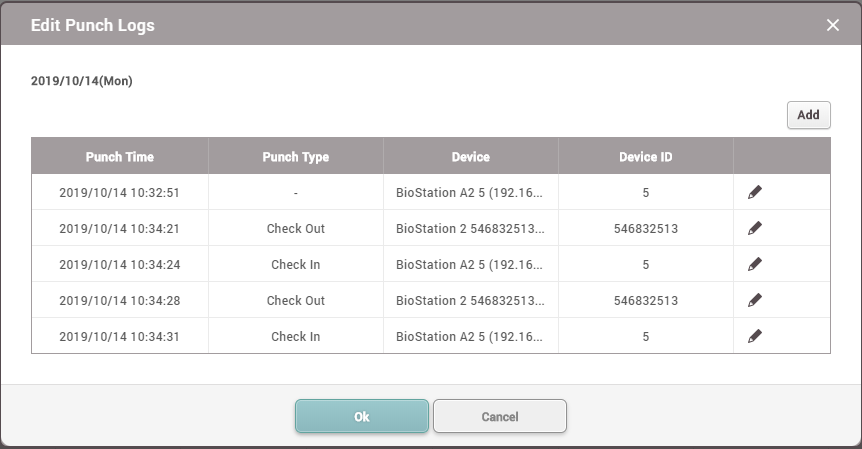Viewport: 862px width, 449px height.
Task: Select the Device column header
Action: pyautogui.click(x=470, y=157)
